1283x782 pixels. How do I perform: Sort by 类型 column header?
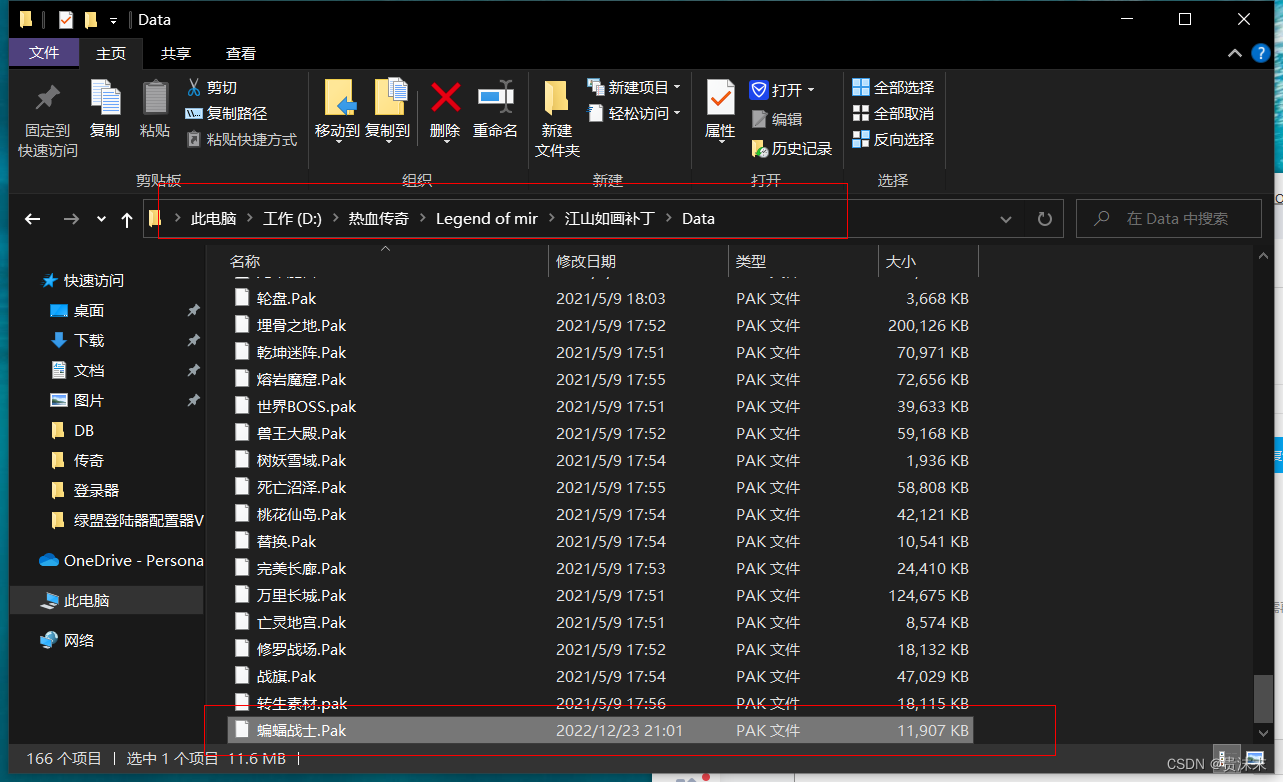pos(803,262)
